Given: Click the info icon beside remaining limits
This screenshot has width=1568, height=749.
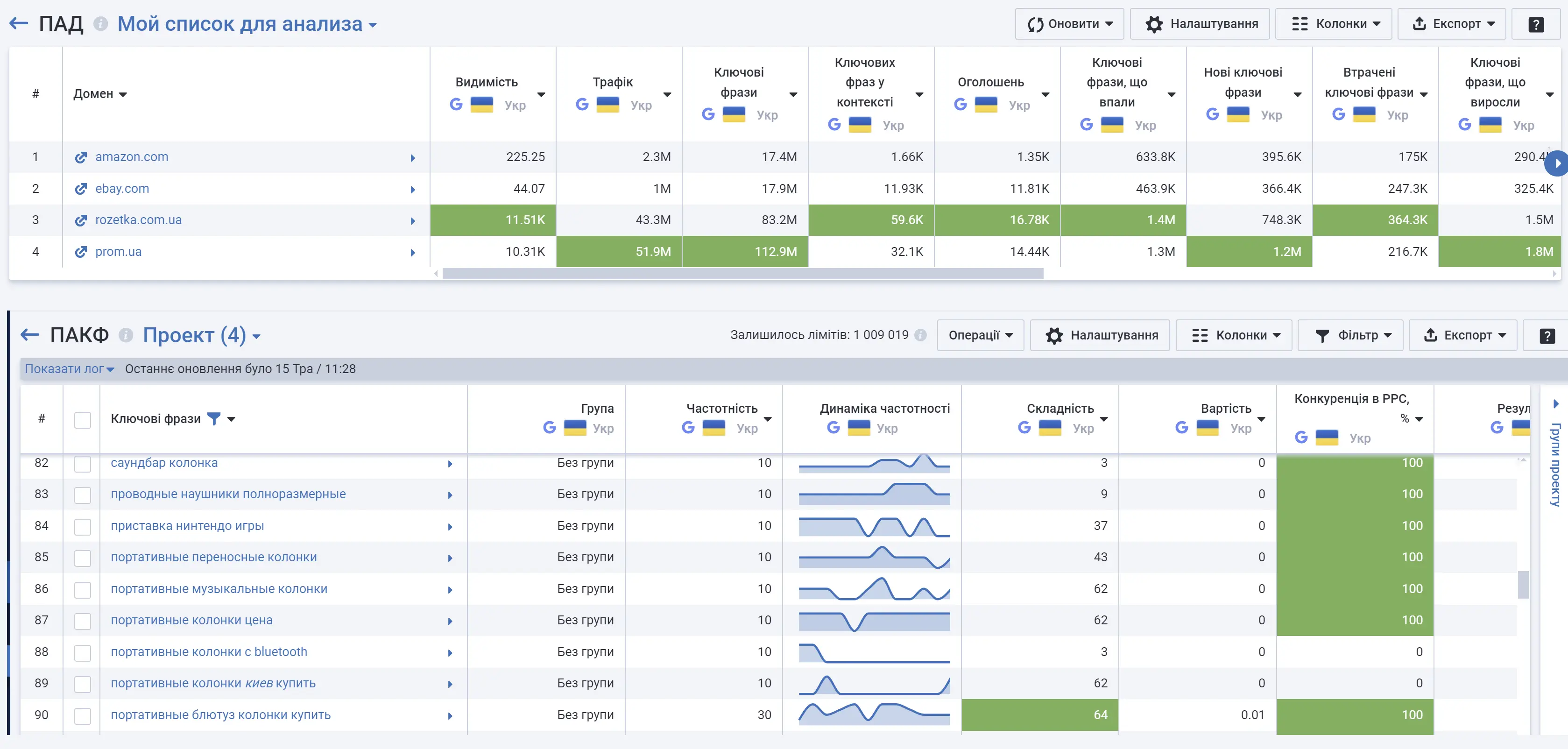Looking at the screenshot, I should click(x=920, y=335).
